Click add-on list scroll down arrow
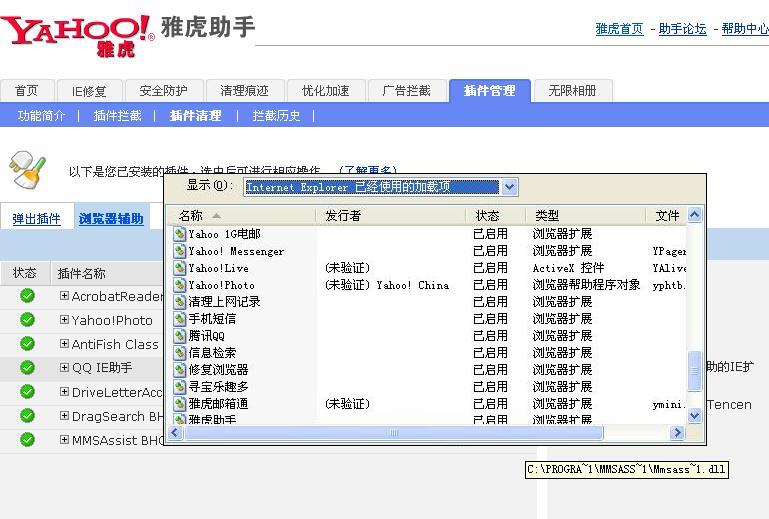769x519 pixels. coord(694,416)
